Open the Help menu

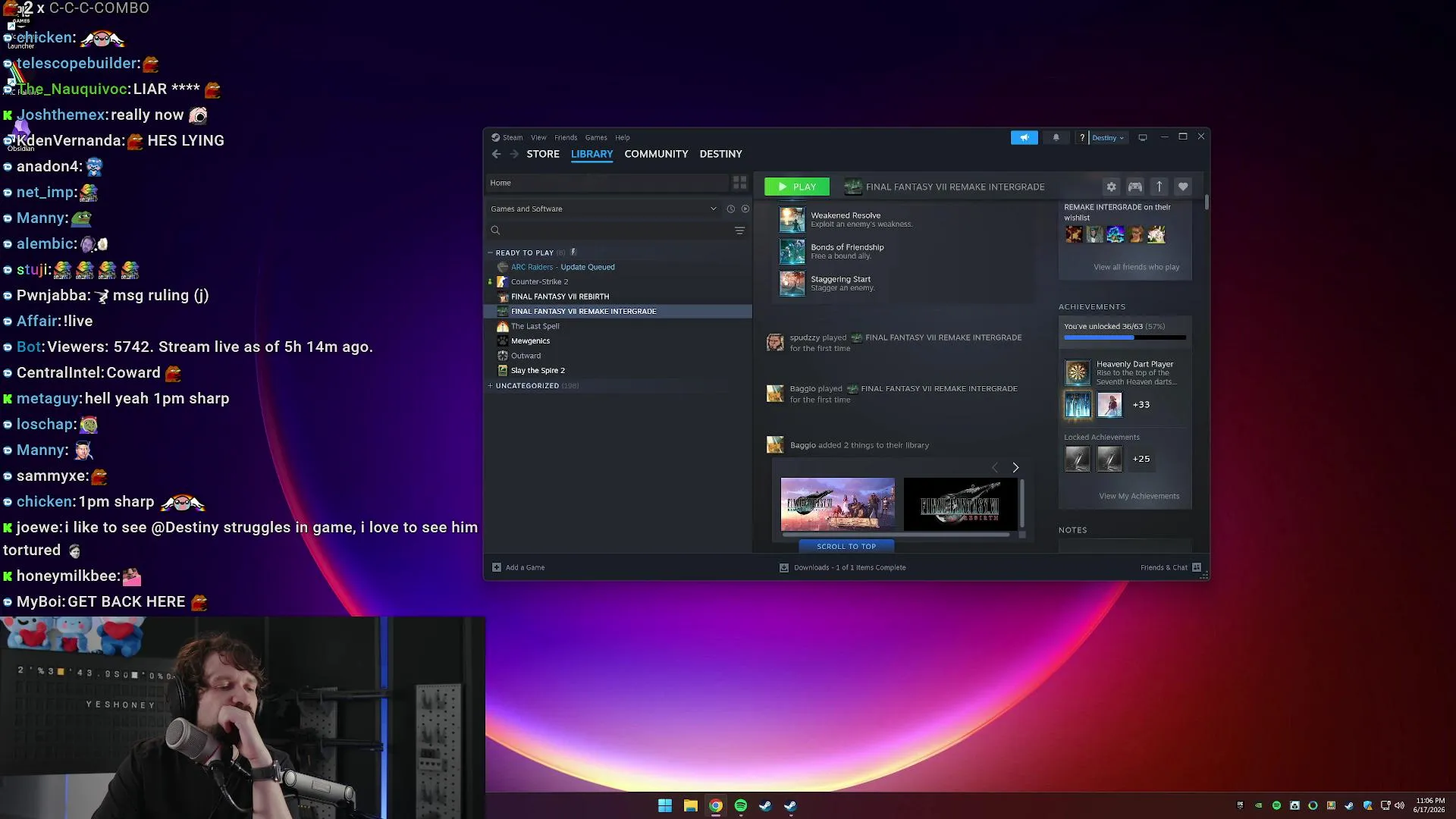pyautogui.click(x=623, y=137)
